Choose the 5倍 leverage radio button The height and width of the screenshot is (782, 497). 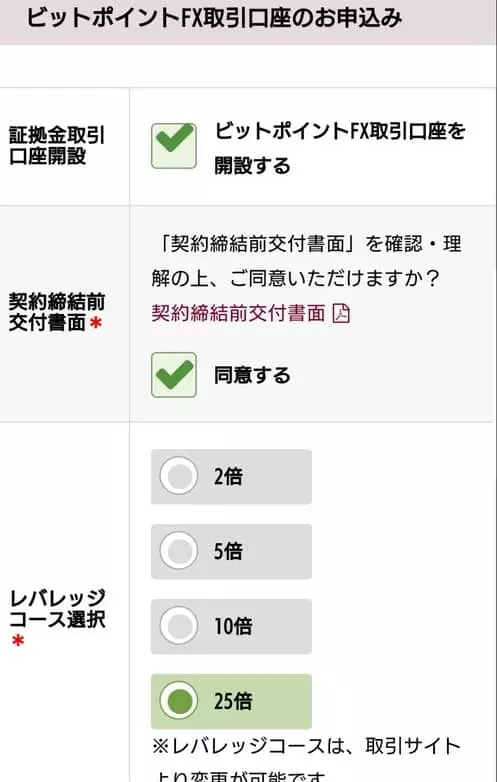179,552
